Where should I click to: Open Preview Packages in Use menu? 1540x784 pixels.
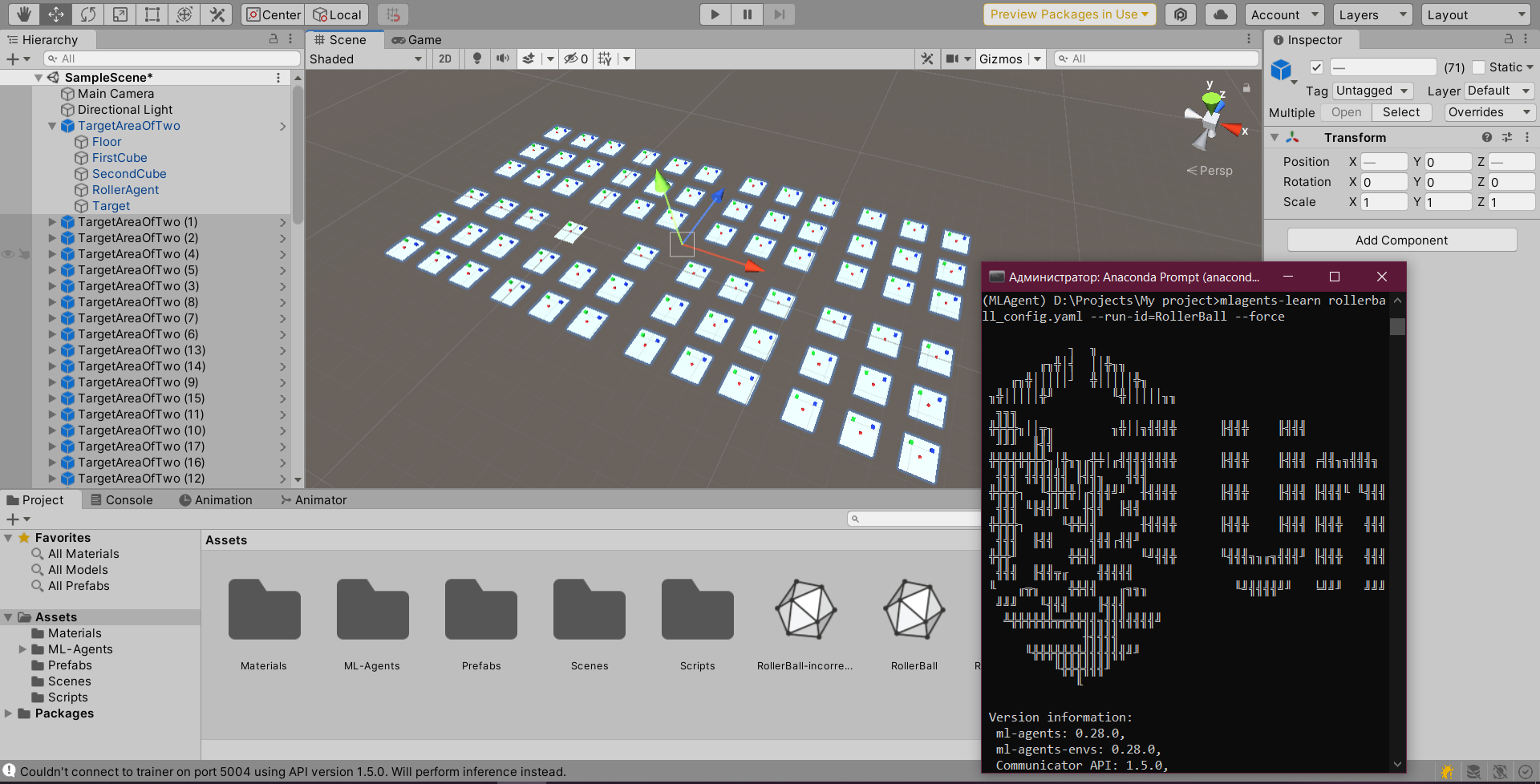click(x=1069, y=14)
